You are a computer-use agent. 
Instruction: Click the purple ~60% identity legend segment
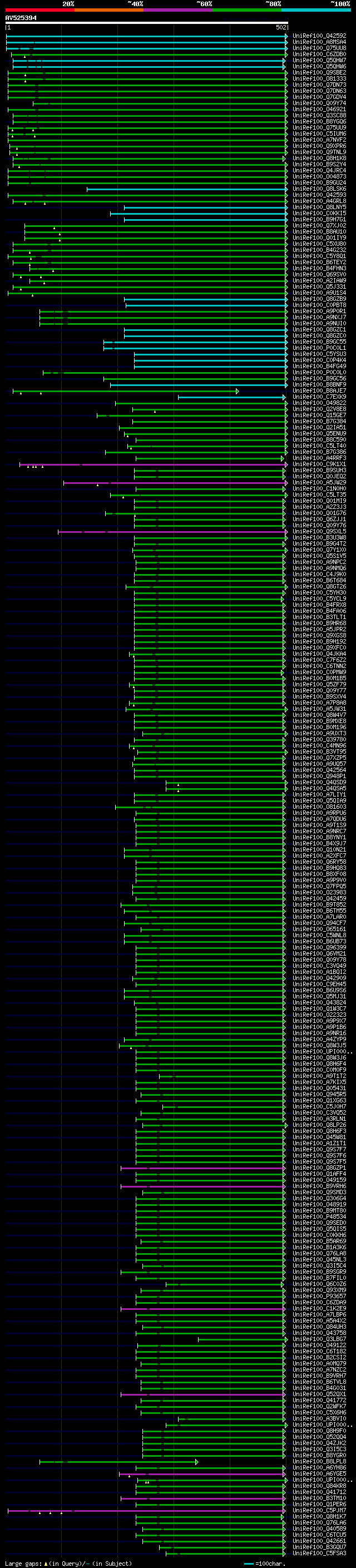pyautogui.click(x=177, y=10)
